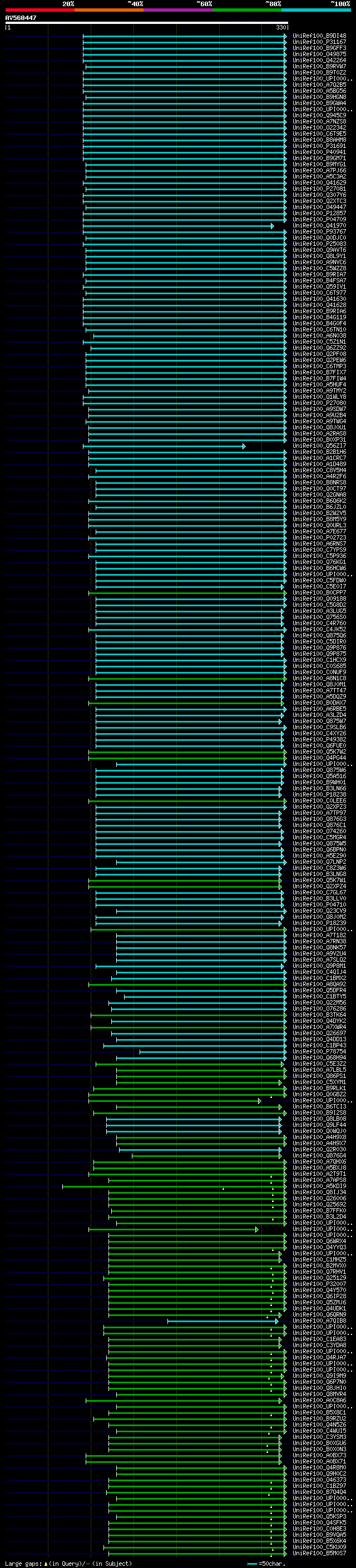This screenshot has width=356, height=1568.
Task: Click the =50char. scale legend
Action: pyautogui.click(x=265, y=1564)
